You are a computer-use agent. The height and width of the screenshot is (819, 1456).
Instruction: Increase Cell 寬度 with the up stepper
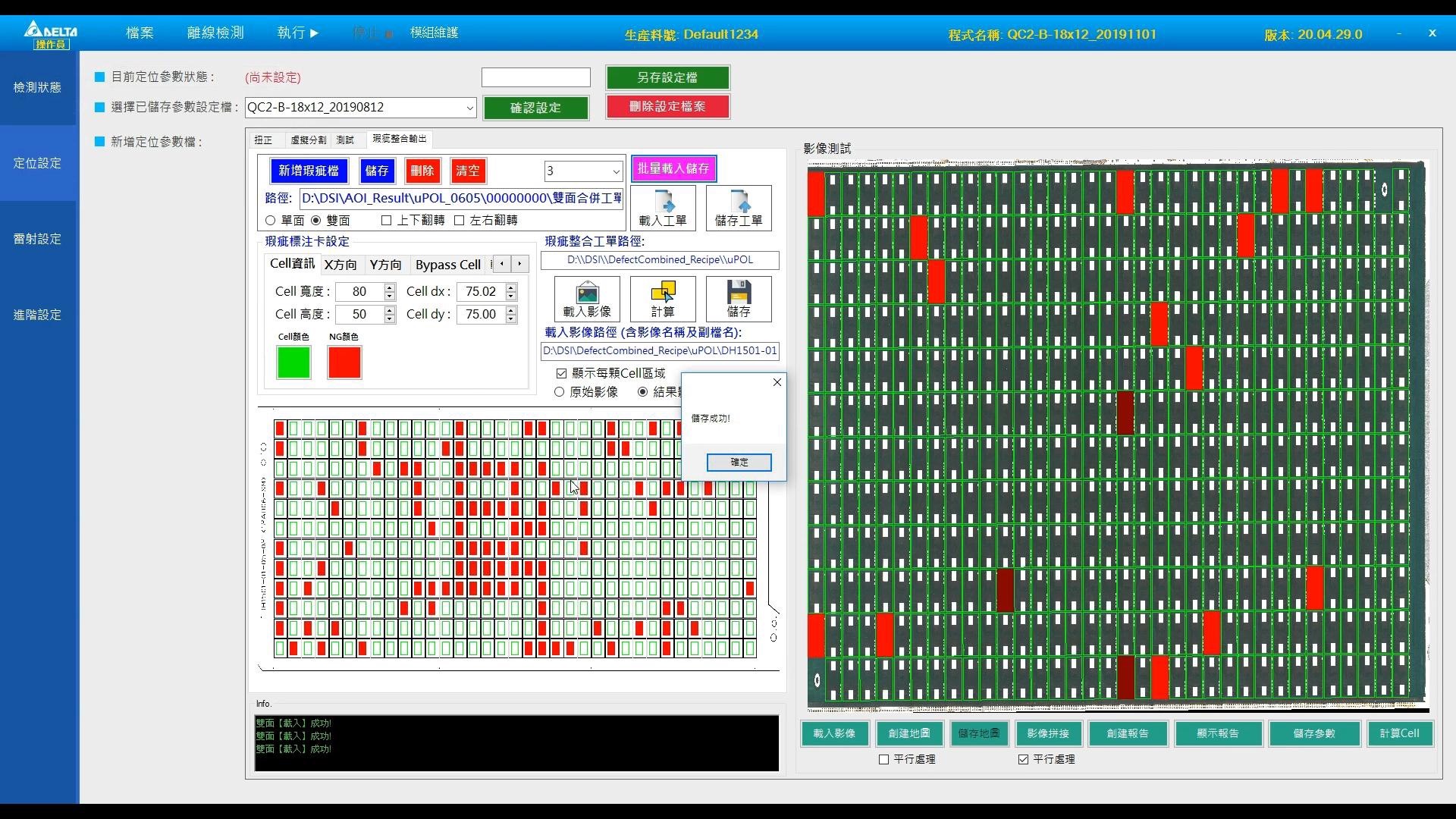390,287
